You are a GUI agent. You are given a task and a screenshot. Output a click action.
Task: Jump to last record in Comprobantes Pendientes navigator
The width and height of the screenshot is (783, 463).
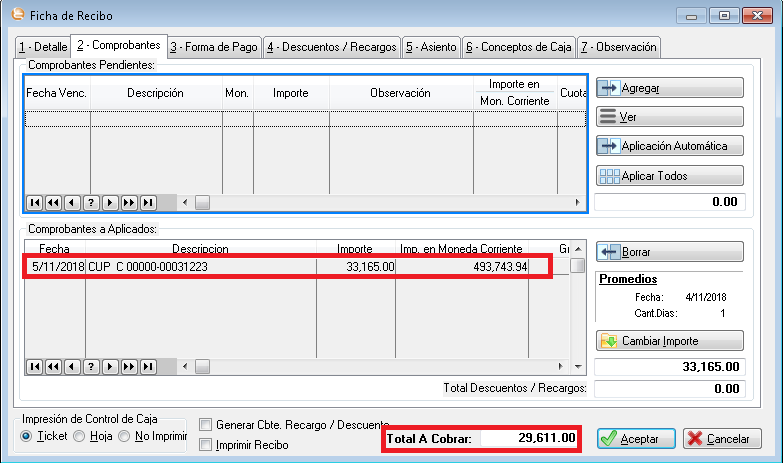pyautogui.click(x=148, y=202)
